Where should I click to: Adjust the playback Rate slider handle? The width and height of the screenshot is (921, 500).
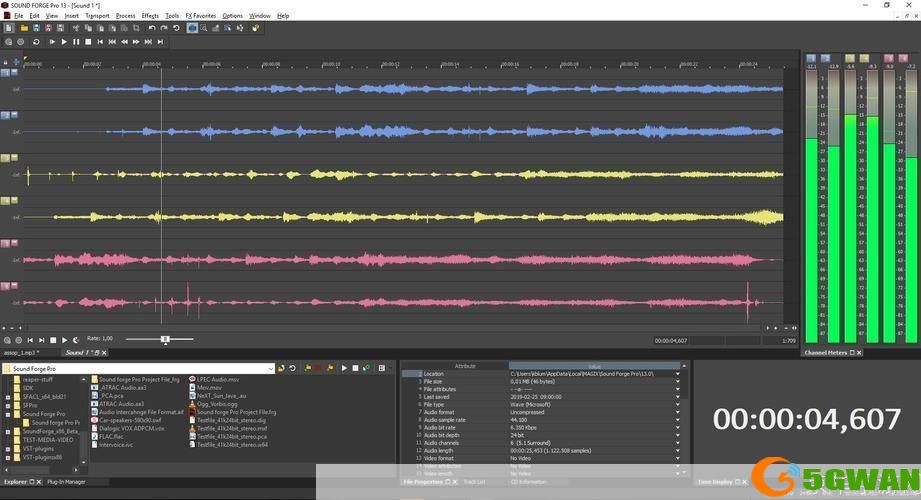coord(165,339)
